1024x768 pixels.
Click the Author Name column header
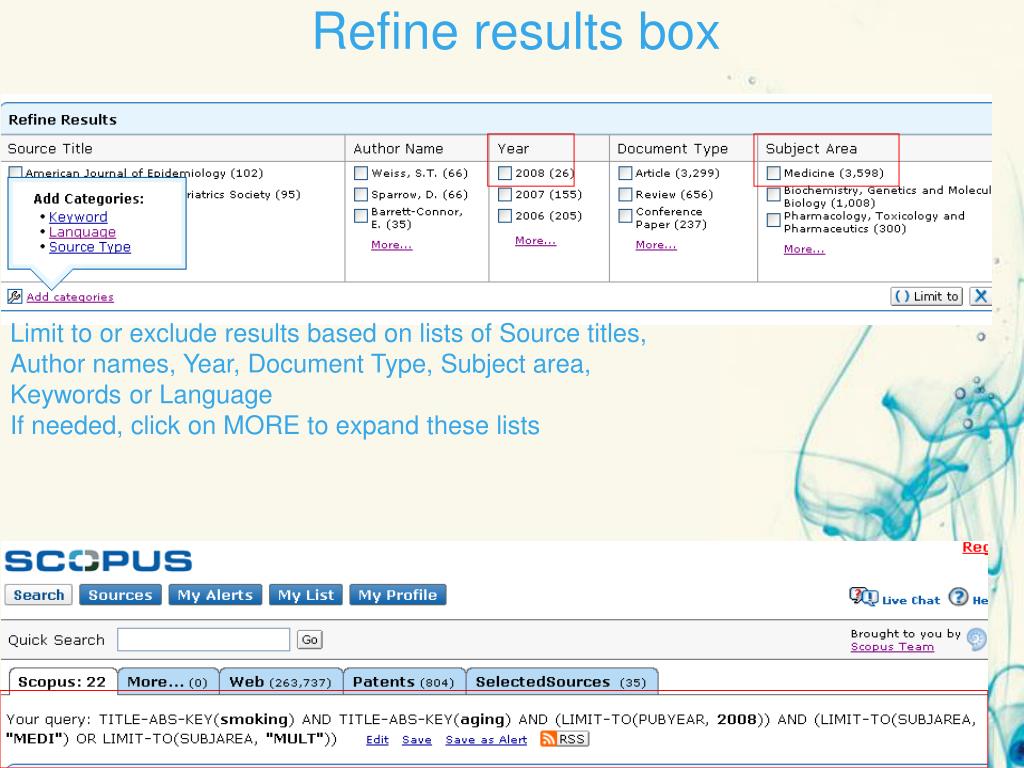tap(398, 148)
